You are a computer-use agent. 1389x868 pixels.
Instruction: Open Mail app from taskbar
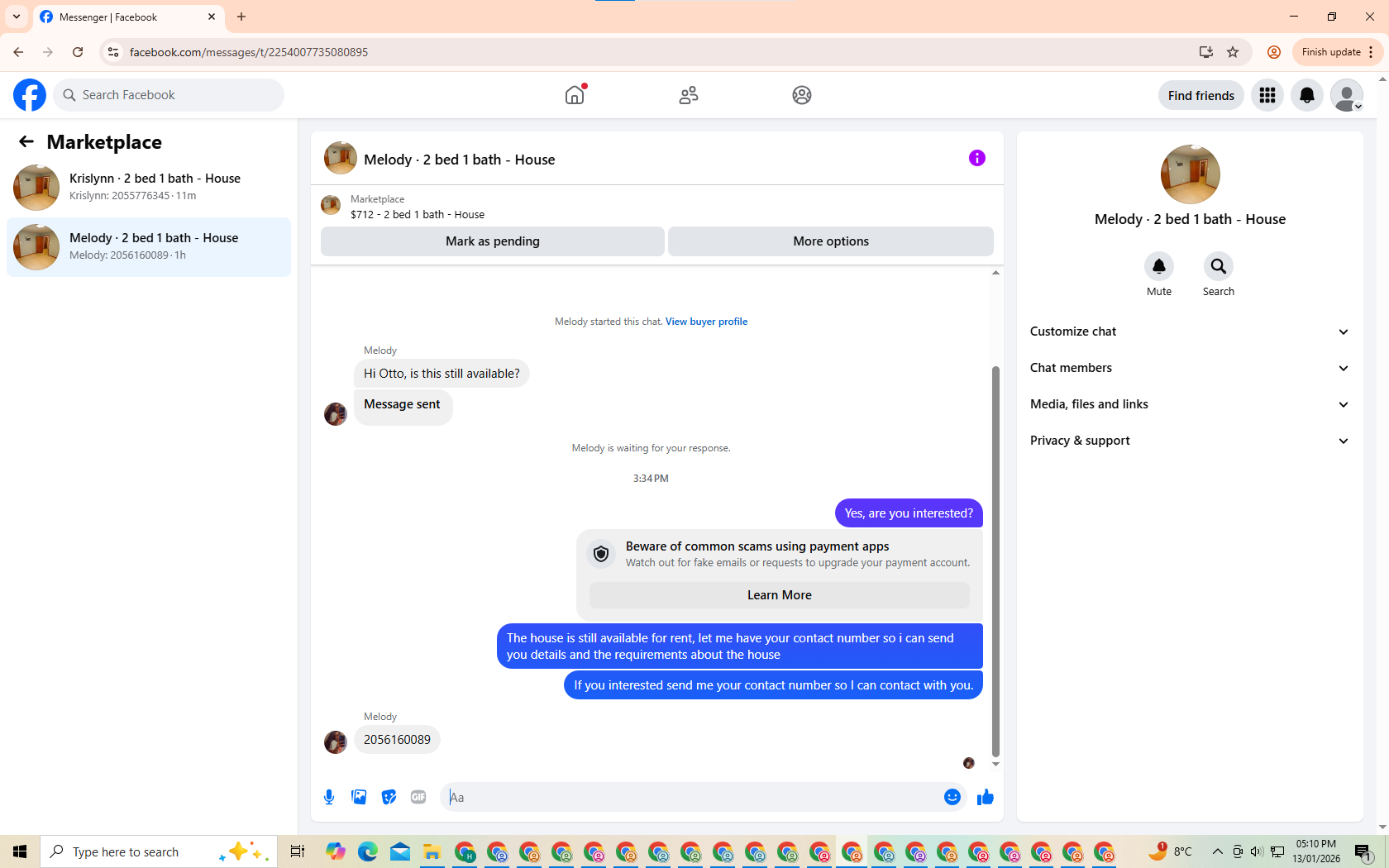tap(400, 851)
